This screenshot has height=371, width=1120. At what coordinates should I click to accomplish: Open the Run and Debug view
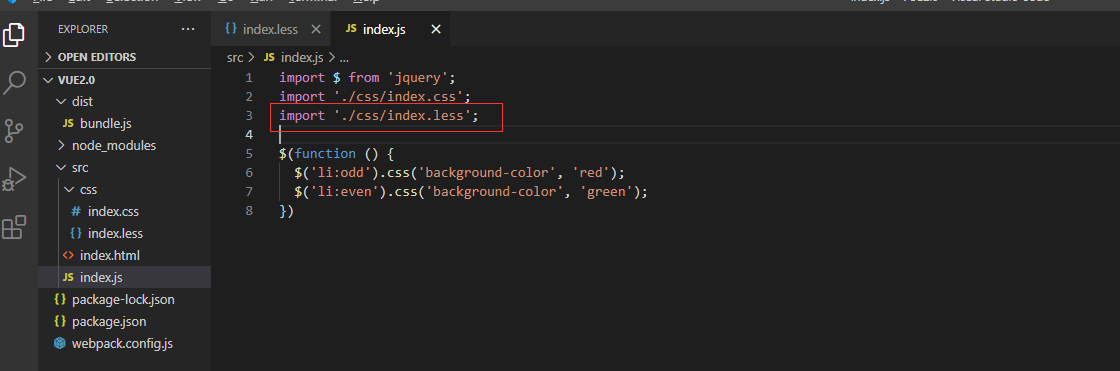coord(14,179)
